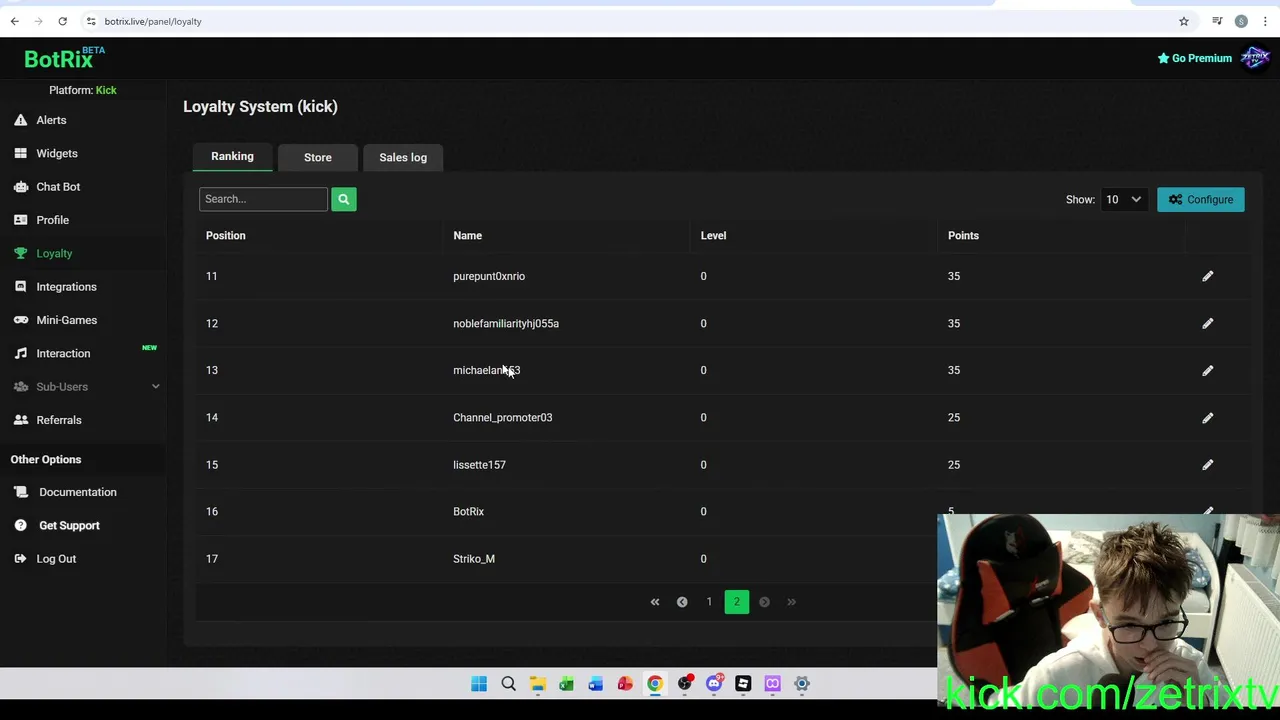Expand the Sub-Users menu
1280x720 pixels.
tap(85, 386)
